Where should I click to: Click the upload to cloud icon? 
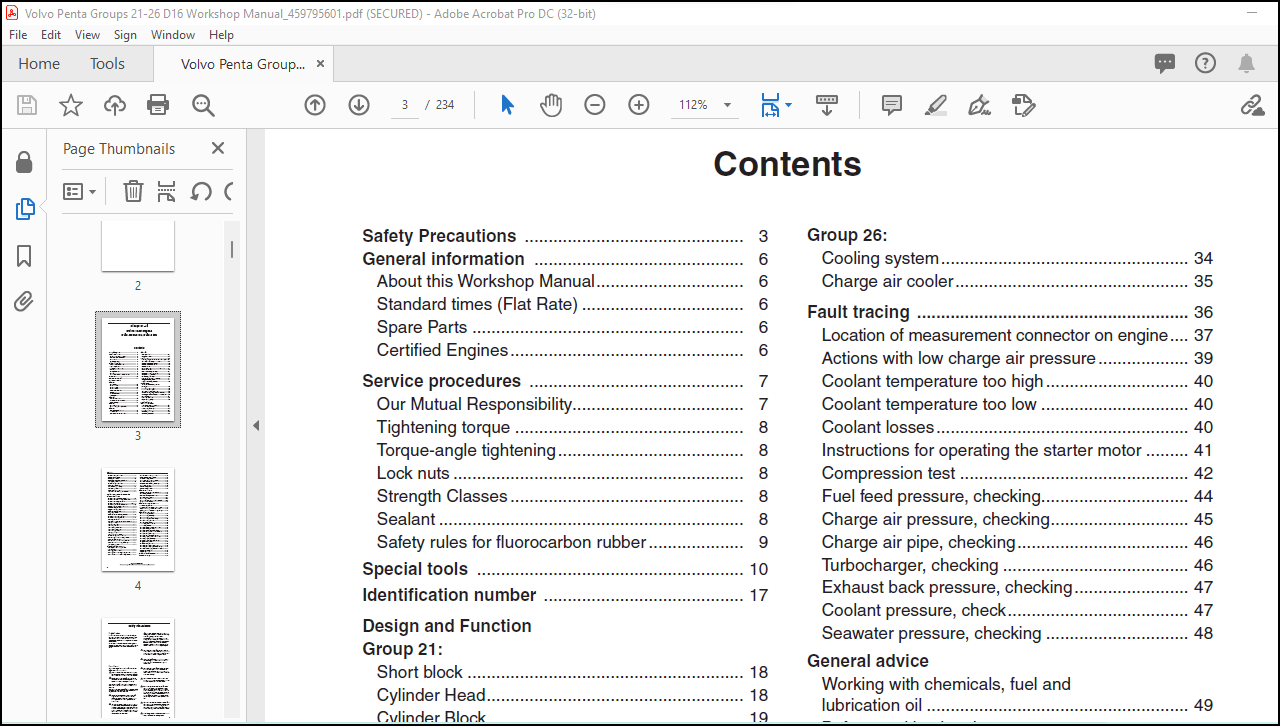click(115, 105)
